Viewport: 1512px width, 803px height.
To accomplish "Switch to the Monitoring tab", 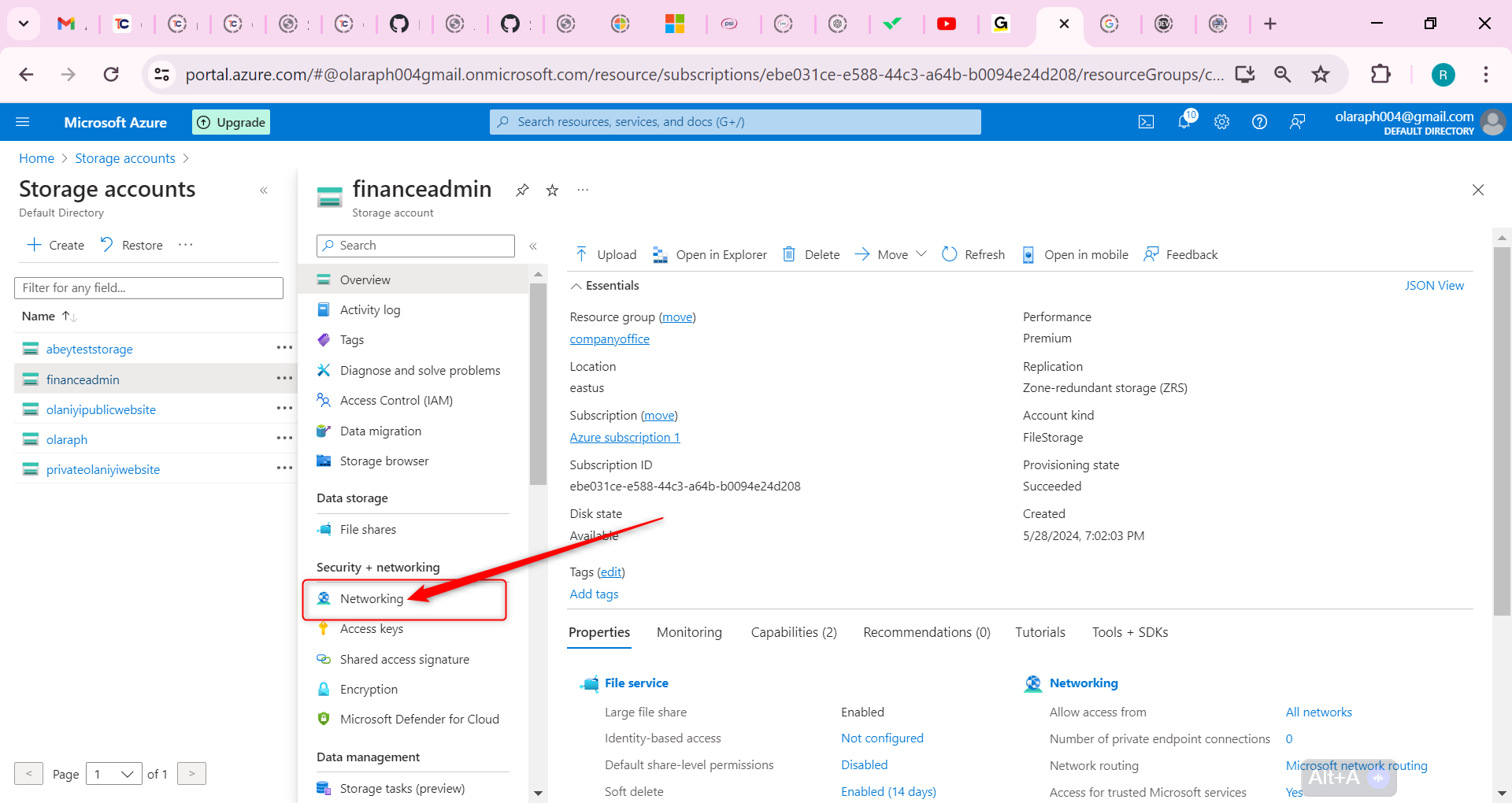I will pyautogui.click(x=689, y=632).
